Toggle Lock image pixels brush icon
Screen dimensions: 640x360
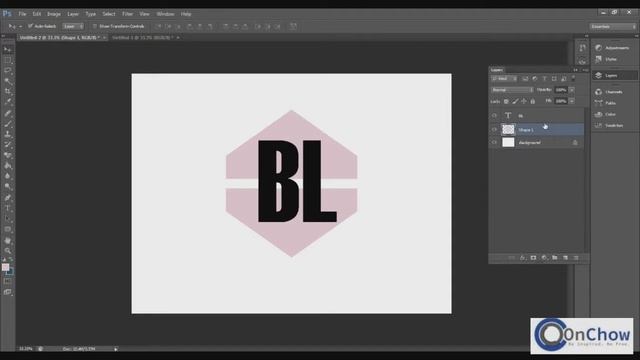click(515, 101)
